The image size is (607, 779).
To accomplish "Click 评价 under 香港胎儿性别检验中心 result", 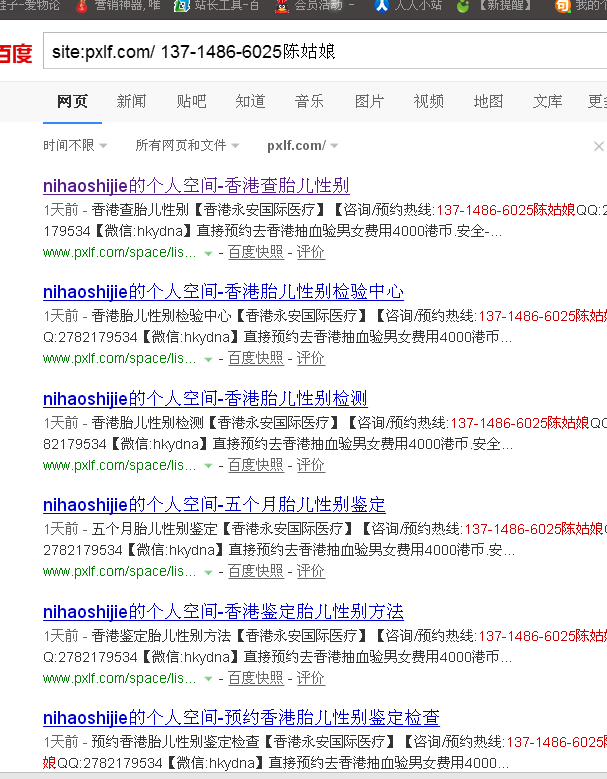I will pyautogui.click(x=311, y=358).
